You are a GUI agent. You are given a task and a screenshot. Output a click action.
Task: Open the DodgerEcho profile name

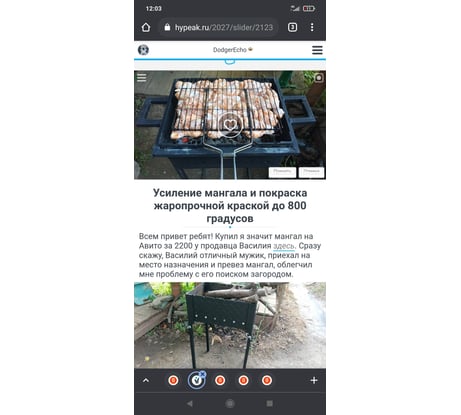tap(230, 50)
